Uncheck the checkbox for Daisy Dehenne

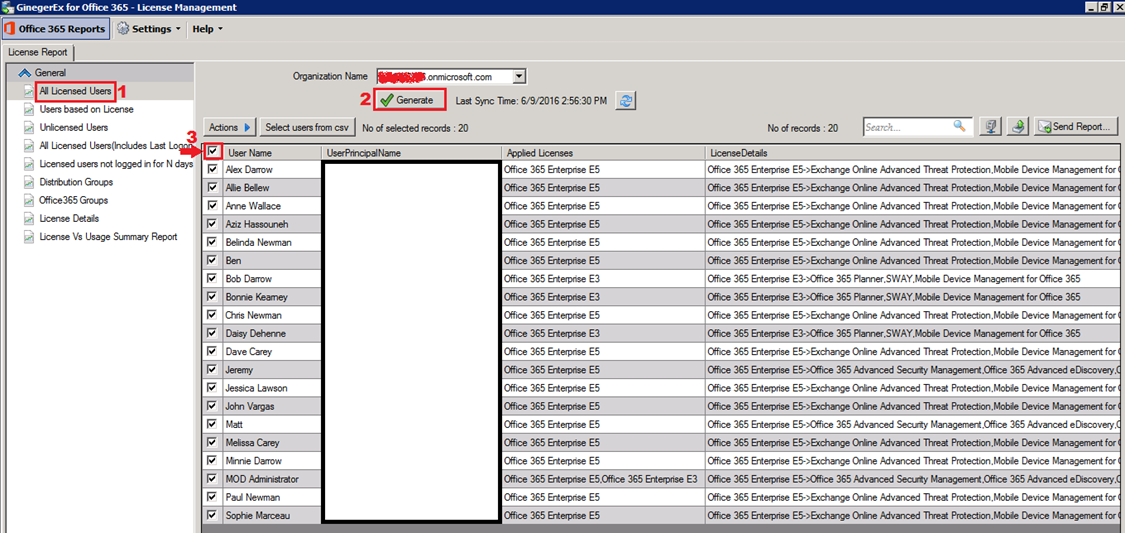click(212, 333)
